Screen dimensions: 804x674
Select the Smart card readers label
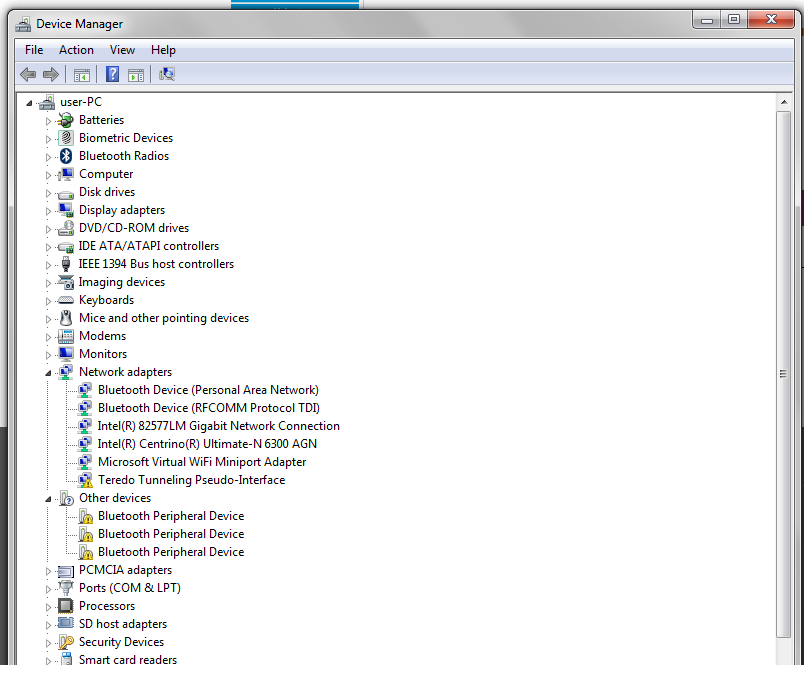128,660
